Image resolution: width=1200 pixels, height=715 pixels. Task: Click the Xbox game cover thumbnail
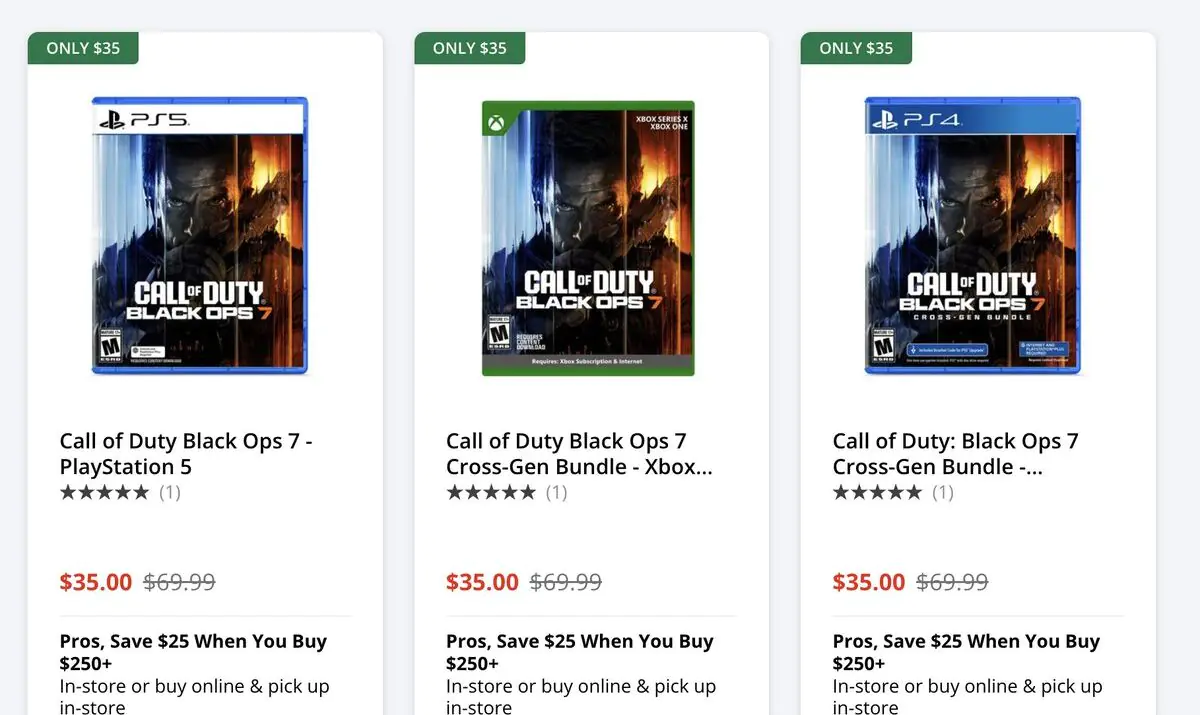(x=588, y=236)
